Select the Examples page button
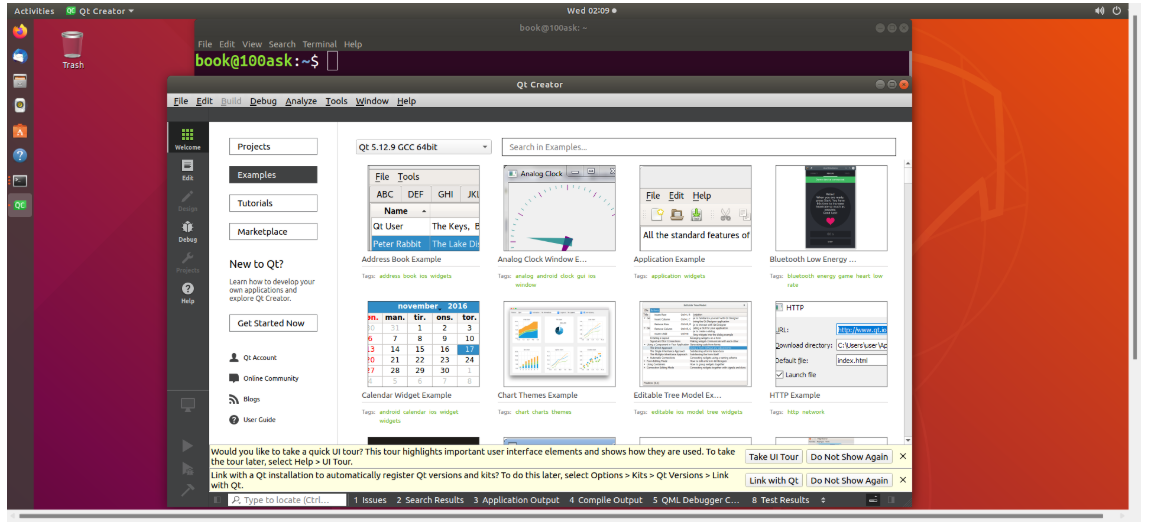 [273, 175]
